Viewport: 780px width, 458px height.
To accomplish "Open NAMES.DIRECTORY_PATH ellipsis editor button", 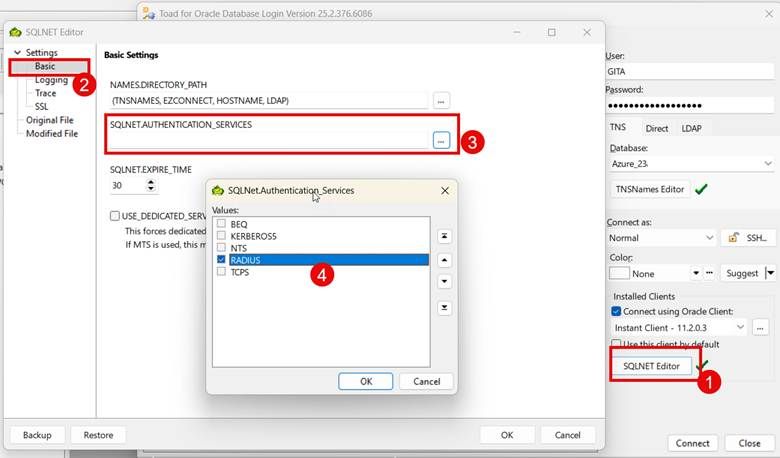I will (x=441, y=101).
